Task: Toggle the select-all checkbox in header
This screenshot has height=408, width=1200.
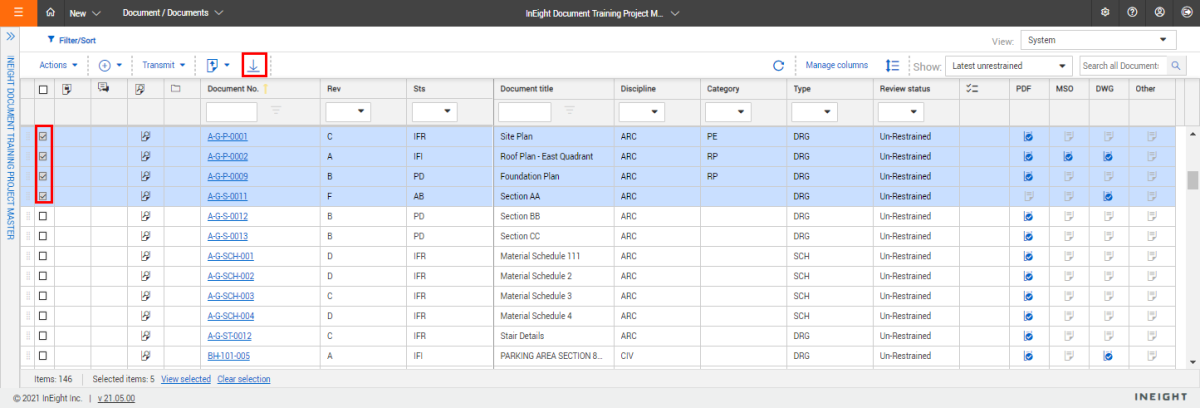Action: [x=43, y=89]
